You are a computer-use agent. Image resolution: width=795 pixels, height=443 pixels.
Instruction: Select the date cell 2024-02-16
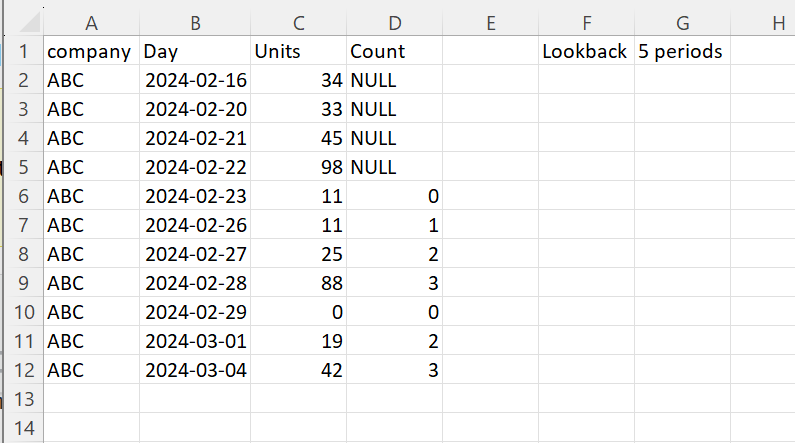195,81
